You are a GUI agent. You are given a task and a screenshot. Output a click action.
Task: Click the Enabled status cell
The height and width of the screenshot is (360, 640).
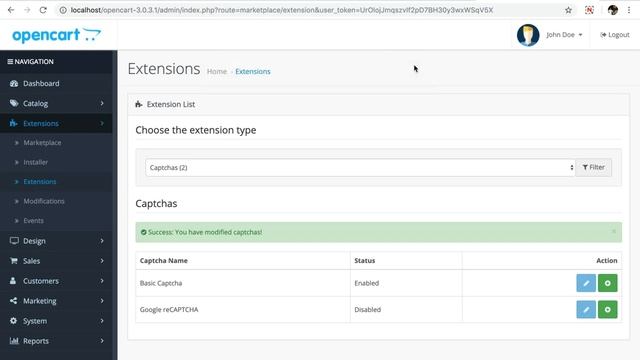[x=406, y=283]
